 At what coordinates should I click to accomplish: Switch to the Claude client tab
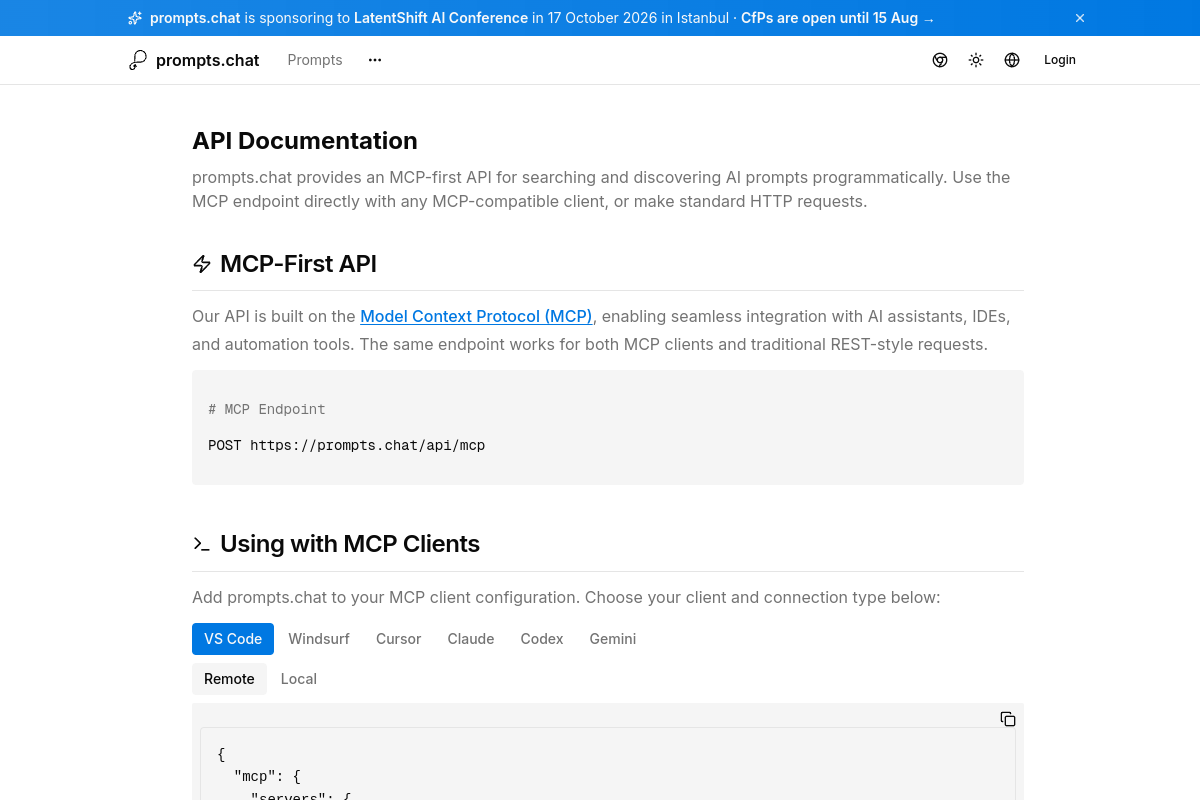tap(471, 639)
